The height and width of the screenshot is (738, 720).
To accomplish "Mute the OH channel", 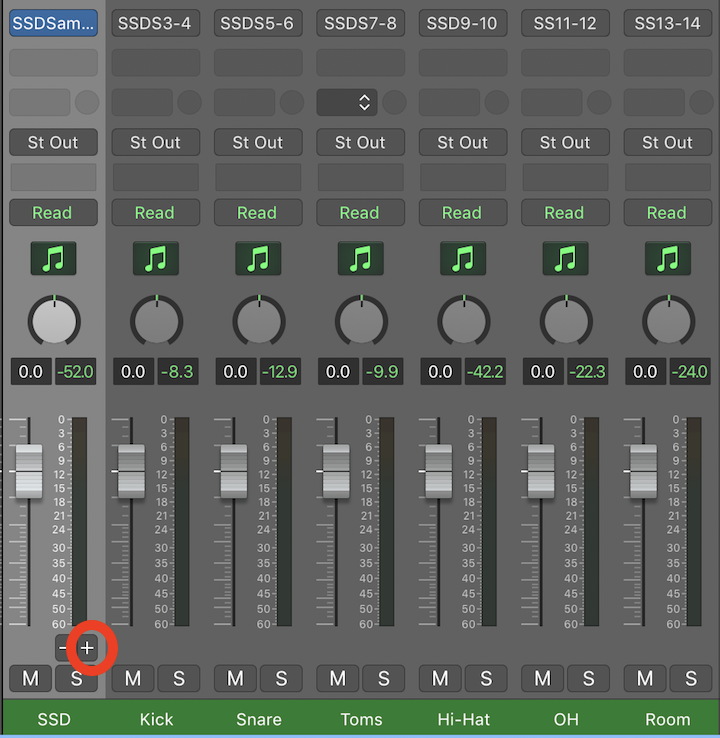I will point(542,678).
